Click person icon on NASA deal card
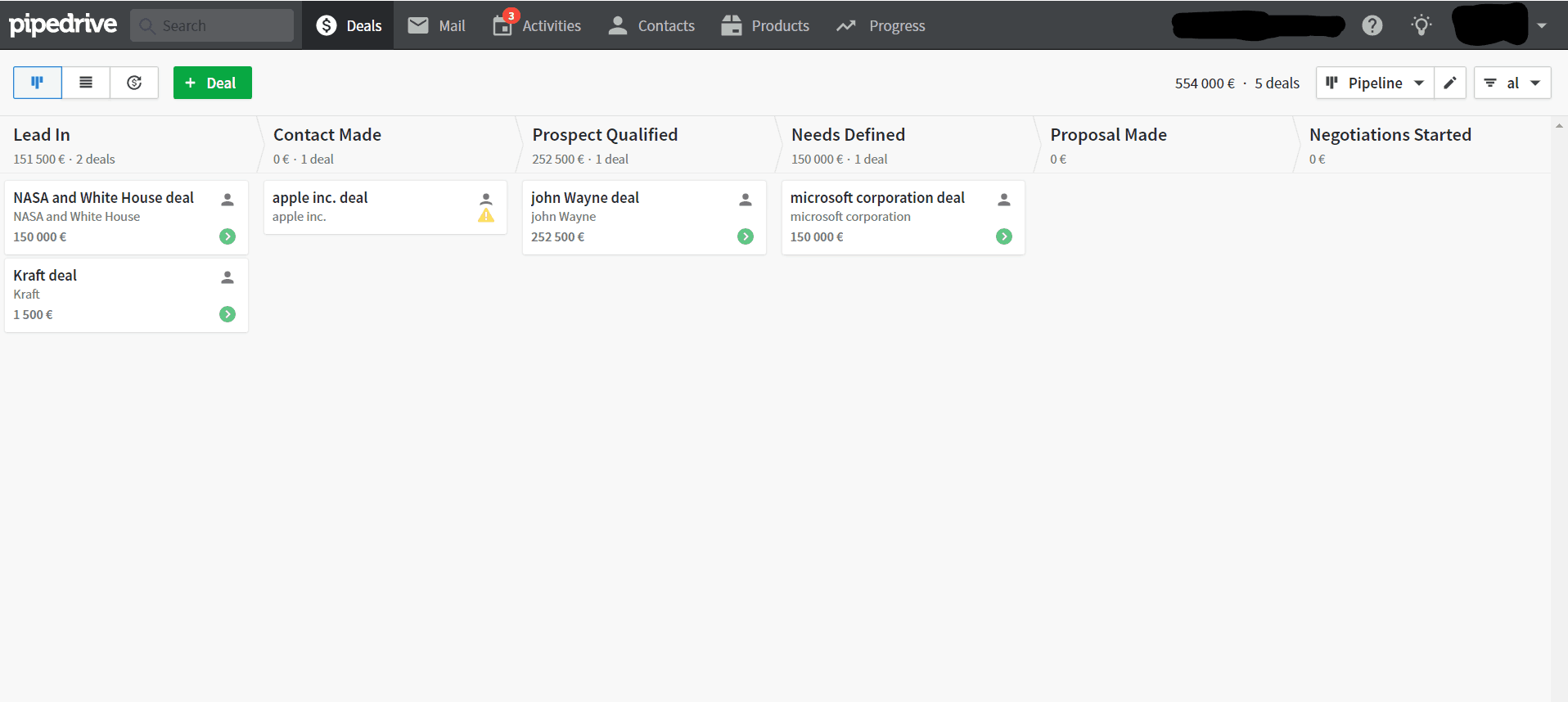The height and width of the screenshot is (702, 1568). coord(228,200)
